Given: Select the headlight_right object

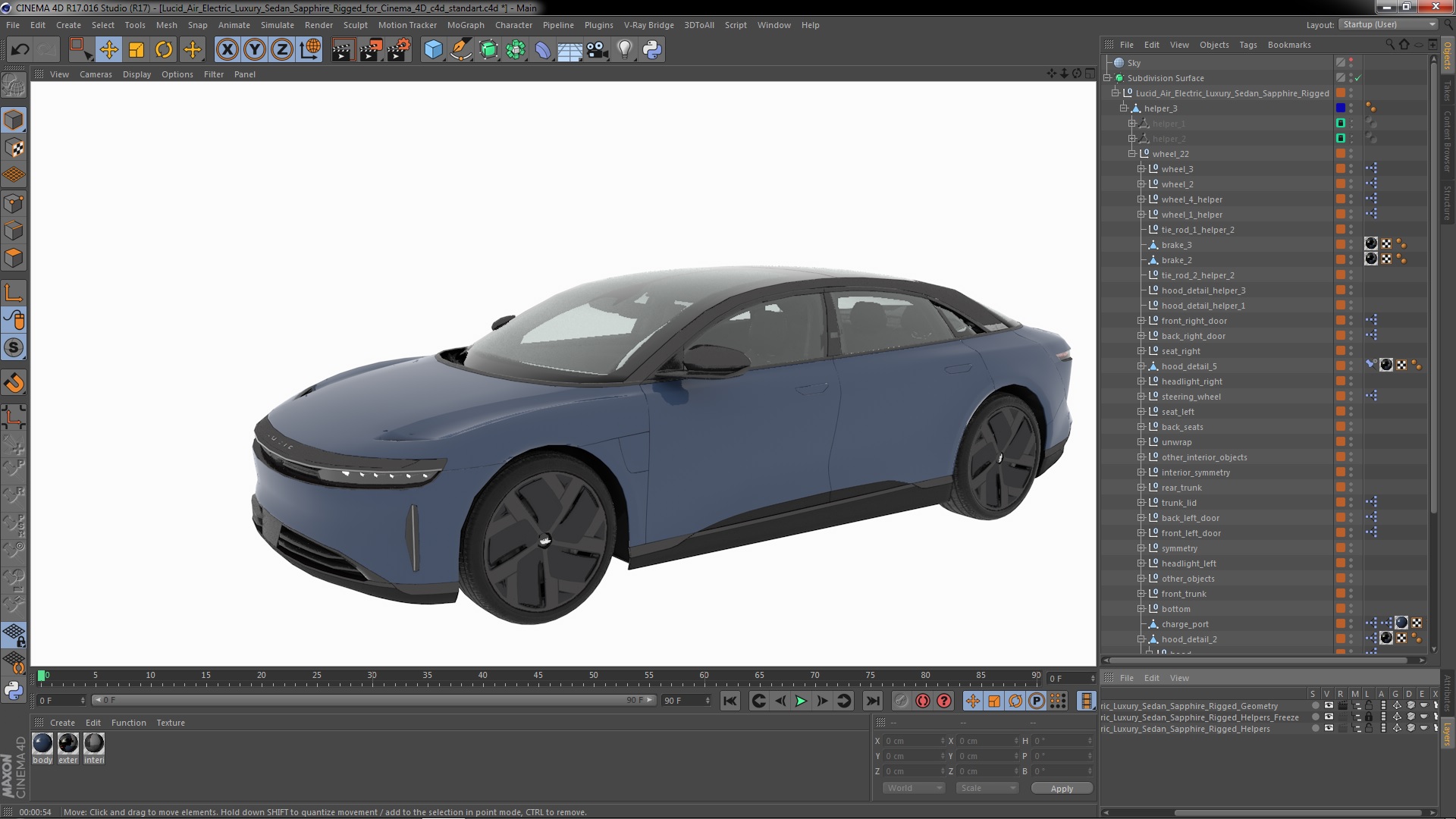Looking at the screenshot, I should 1191,381.
